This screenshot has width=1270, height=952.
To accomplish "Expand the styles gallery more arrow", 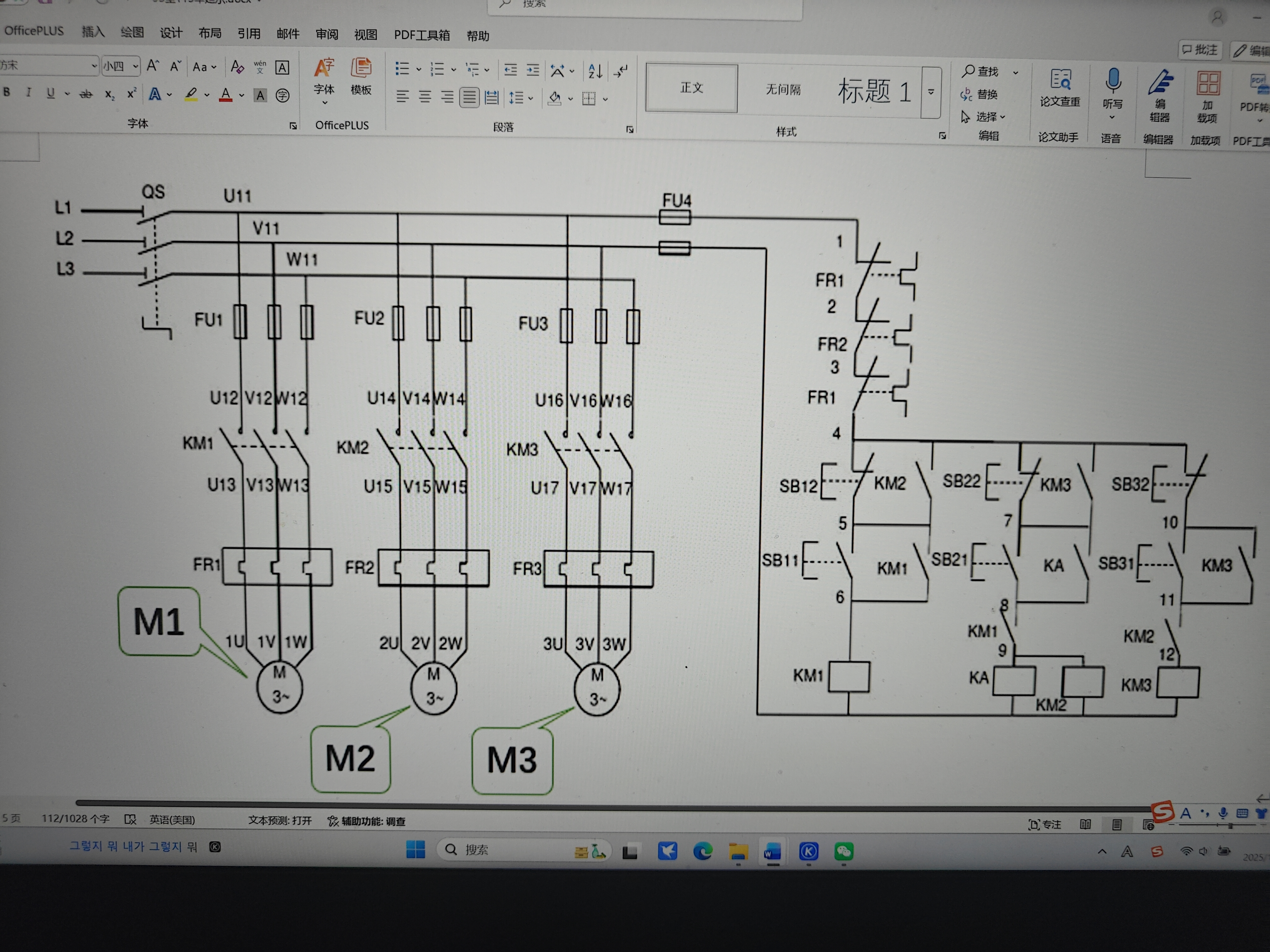I will [931, 92].
